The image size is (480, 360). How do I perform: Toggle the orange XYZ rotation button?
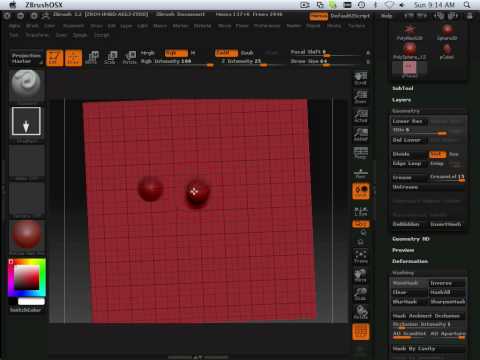coord(361,224)
